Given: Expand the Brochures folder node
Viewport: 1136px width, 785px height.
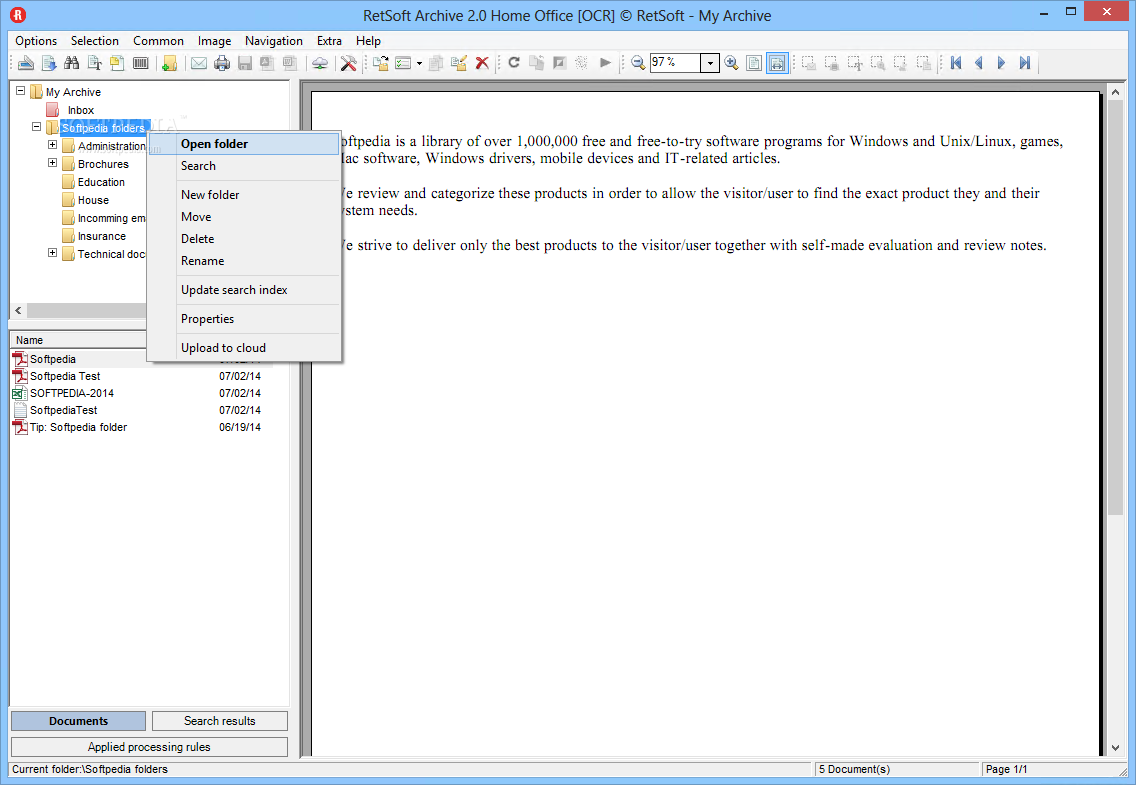Looking at the screenshot, I should [52, 163].
